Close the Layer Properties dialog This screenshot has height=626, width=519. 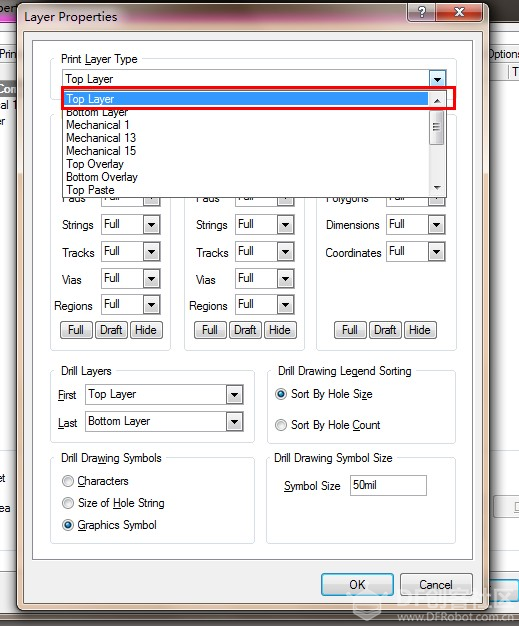(x=460, y=12)
